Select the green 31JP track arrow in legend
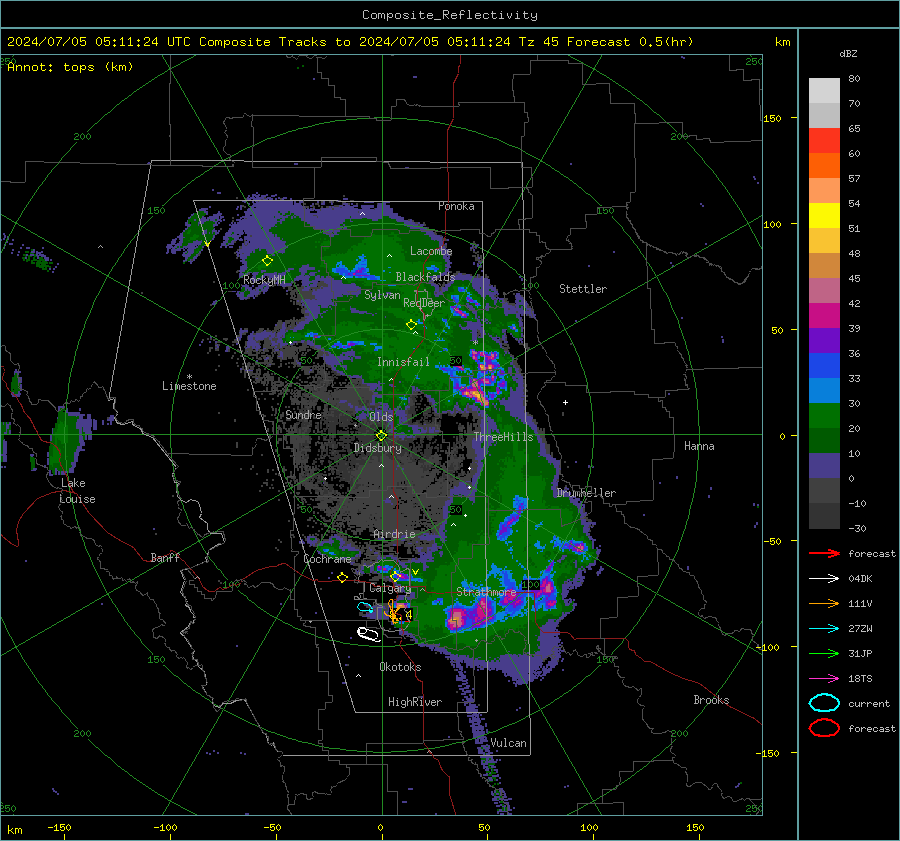900x841 pixels. (x=824, y=653)
